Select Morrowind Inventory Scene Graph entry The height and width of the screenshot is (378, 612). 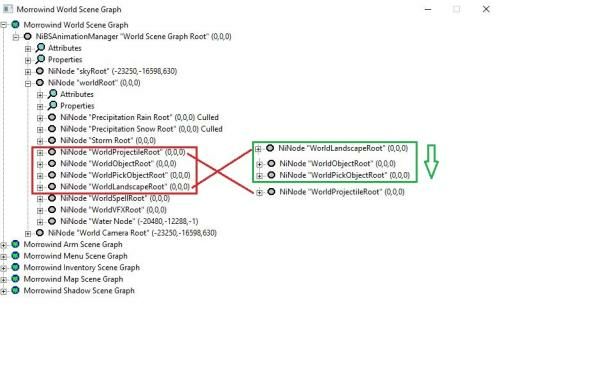(82, 267)
